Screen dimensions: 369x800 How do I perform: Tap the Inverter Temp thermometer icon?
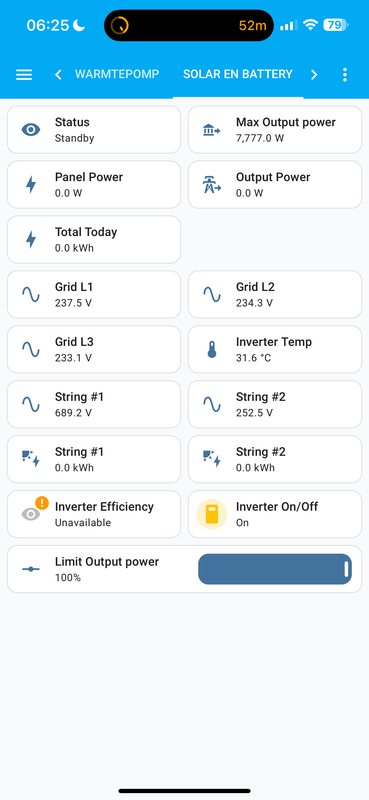tap(211, 349)
